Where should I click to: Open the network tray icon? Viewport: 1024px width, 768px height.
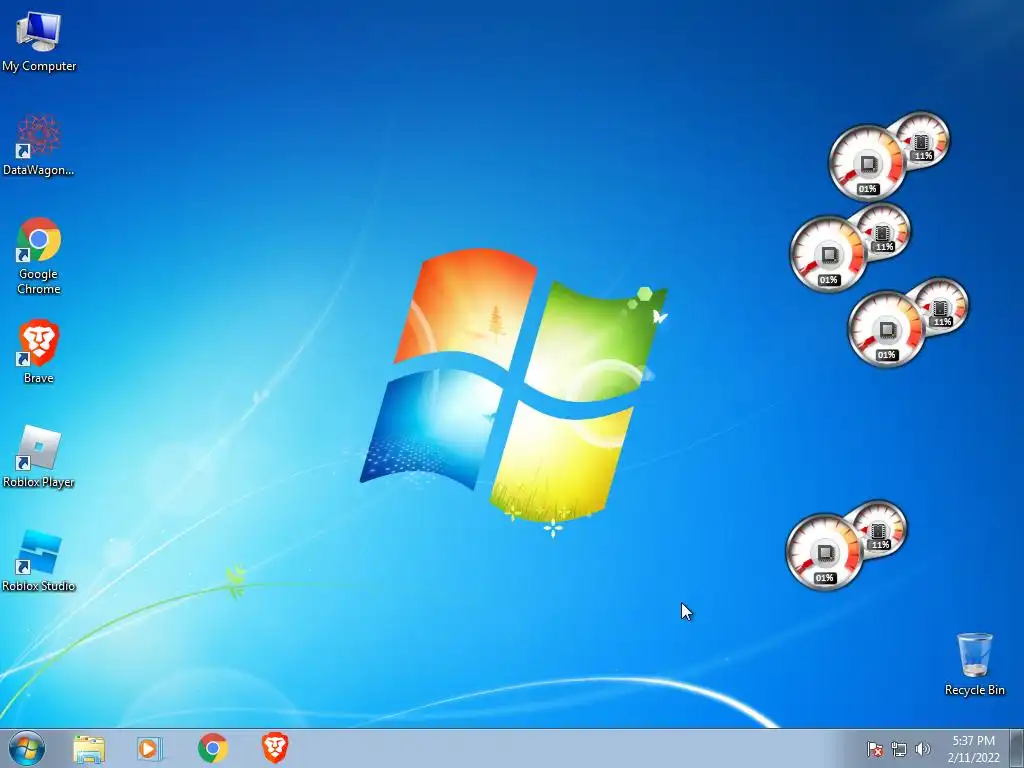pos(899,749)
